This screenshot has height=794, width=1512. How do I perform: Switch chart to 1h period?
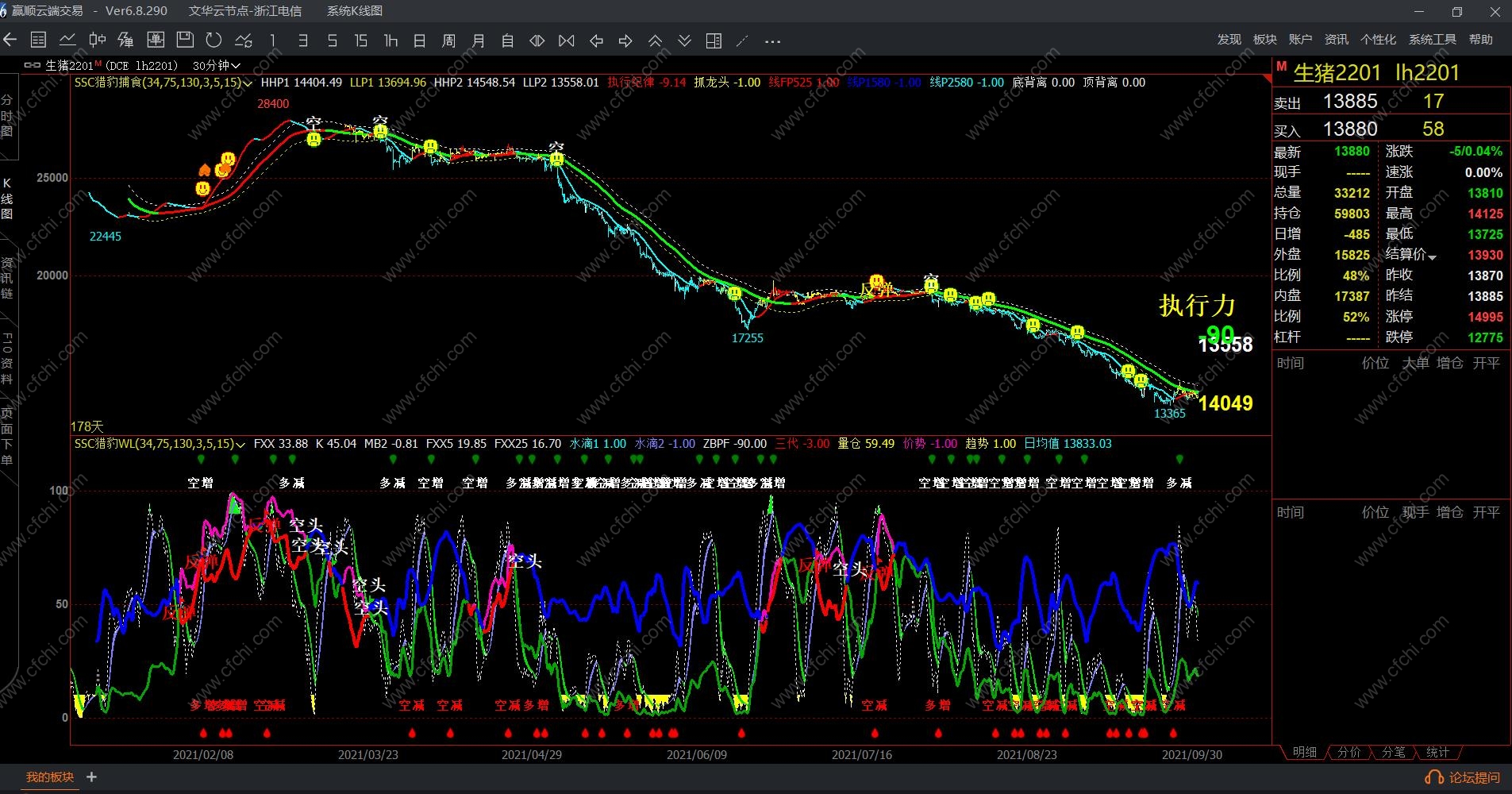coord(391,40)
